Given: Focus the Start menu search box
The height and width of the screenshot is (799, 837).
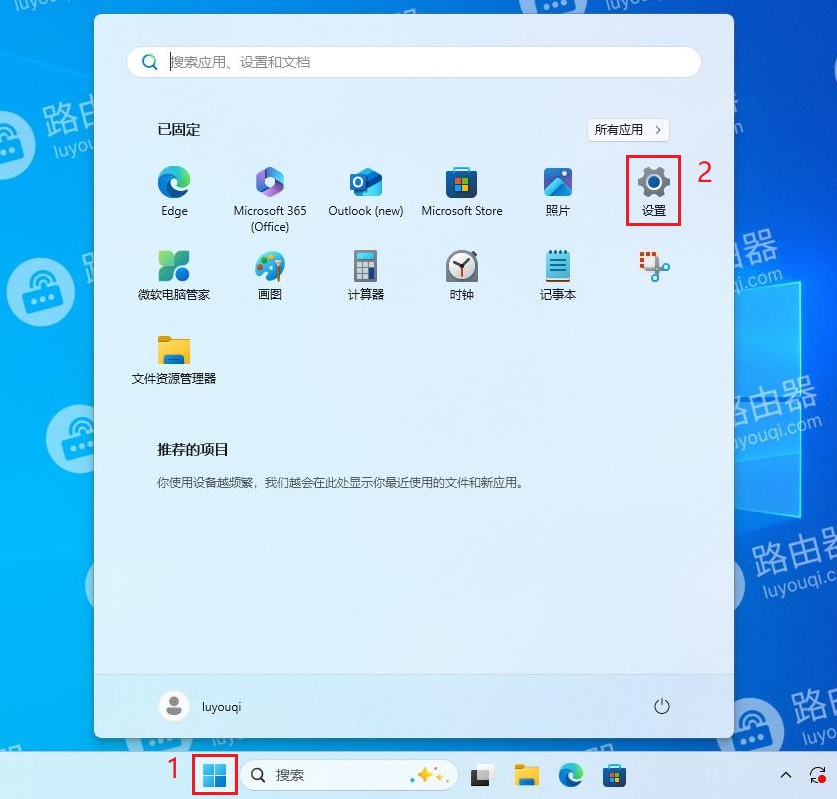Looking at the screenshot, I should (414, 62).
